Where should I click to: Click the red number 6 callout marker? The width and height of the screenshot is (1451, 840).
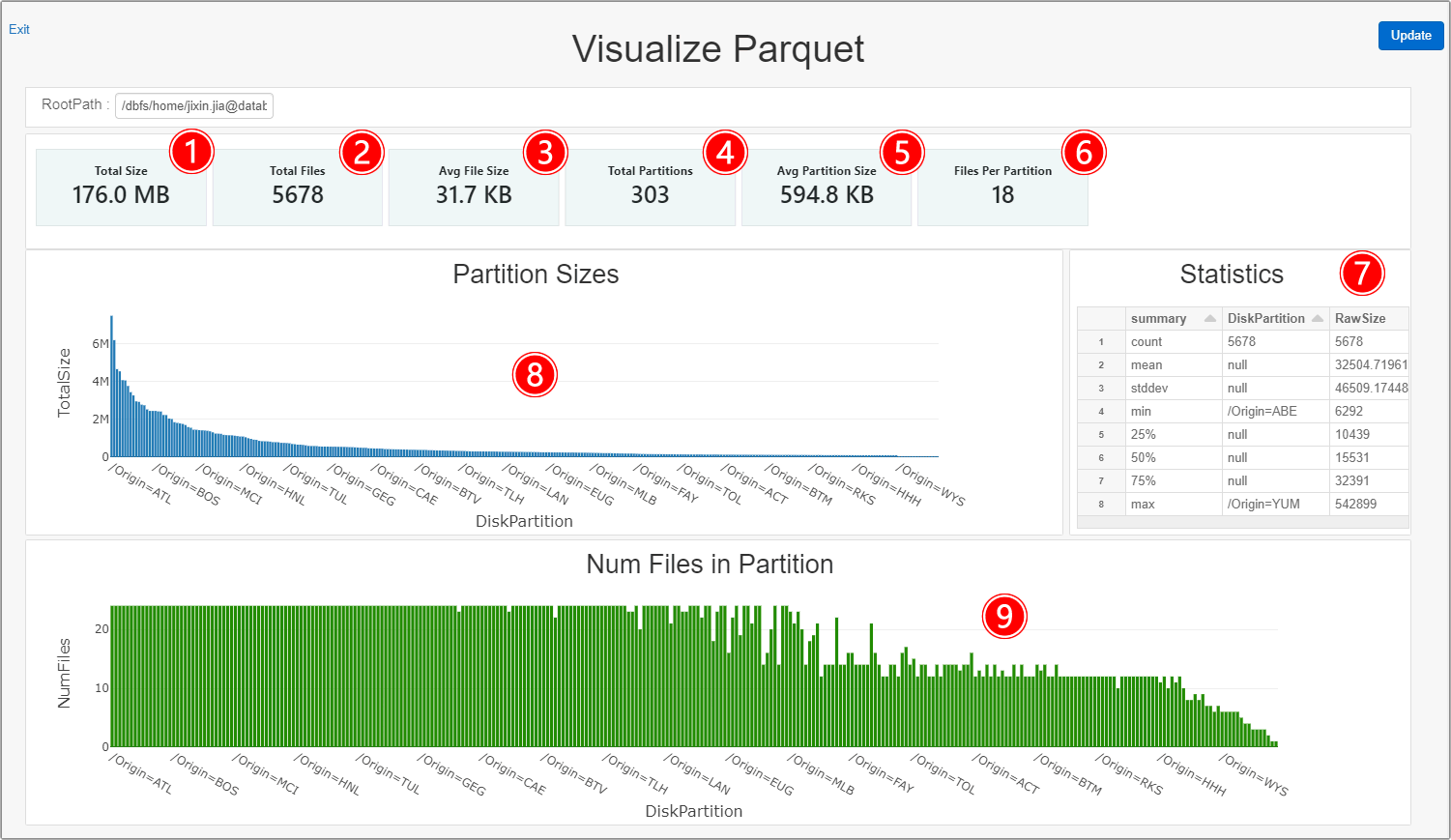(x=1084, y=152)
